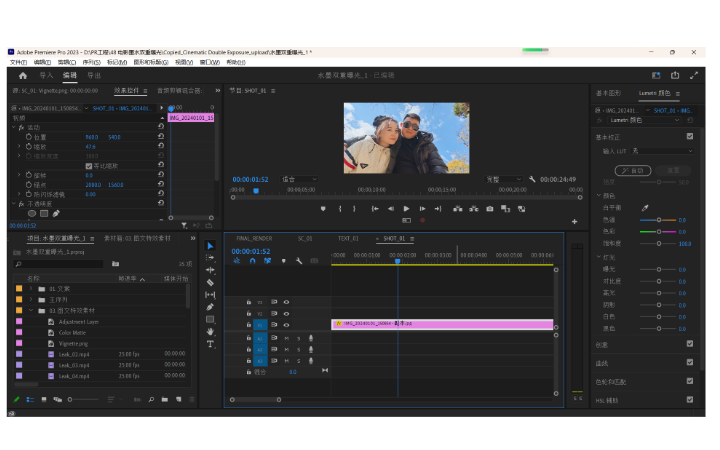Image resolution: width=720 pixels, height=450 pixels.
Task: Expand the 01 bin folder
Action: [31, 289]
